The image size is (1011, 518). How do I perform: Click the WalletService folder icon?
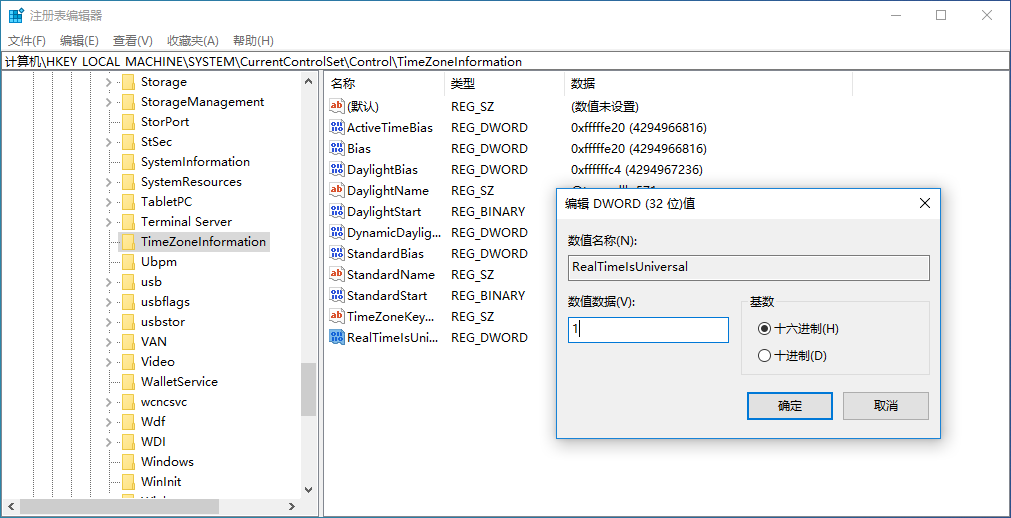tap(128, 382)
